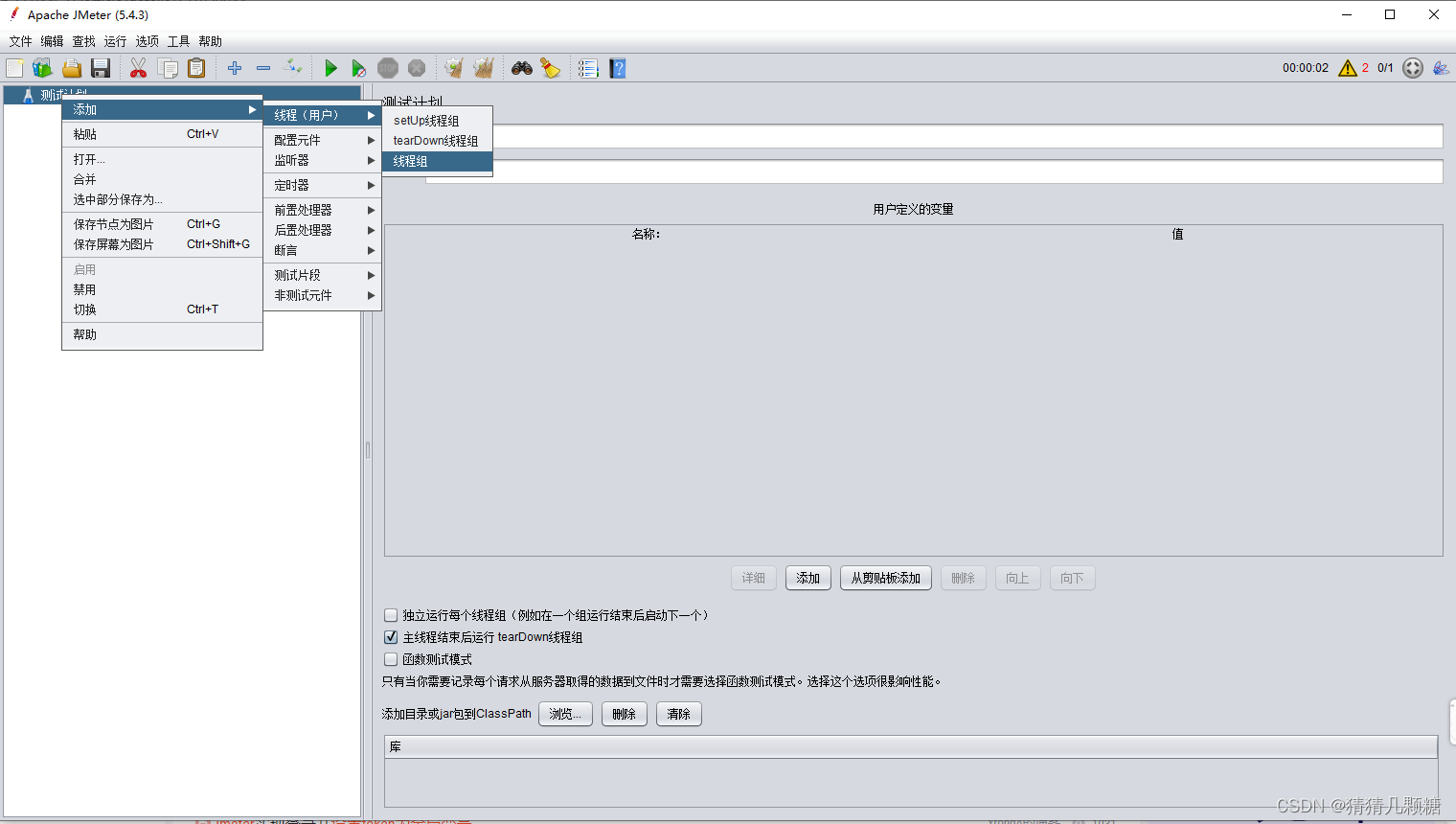Expand 线程（用户） submenu
Image resolution: width=1456 pixels, height=824 pixels.
tap(323, 115)
